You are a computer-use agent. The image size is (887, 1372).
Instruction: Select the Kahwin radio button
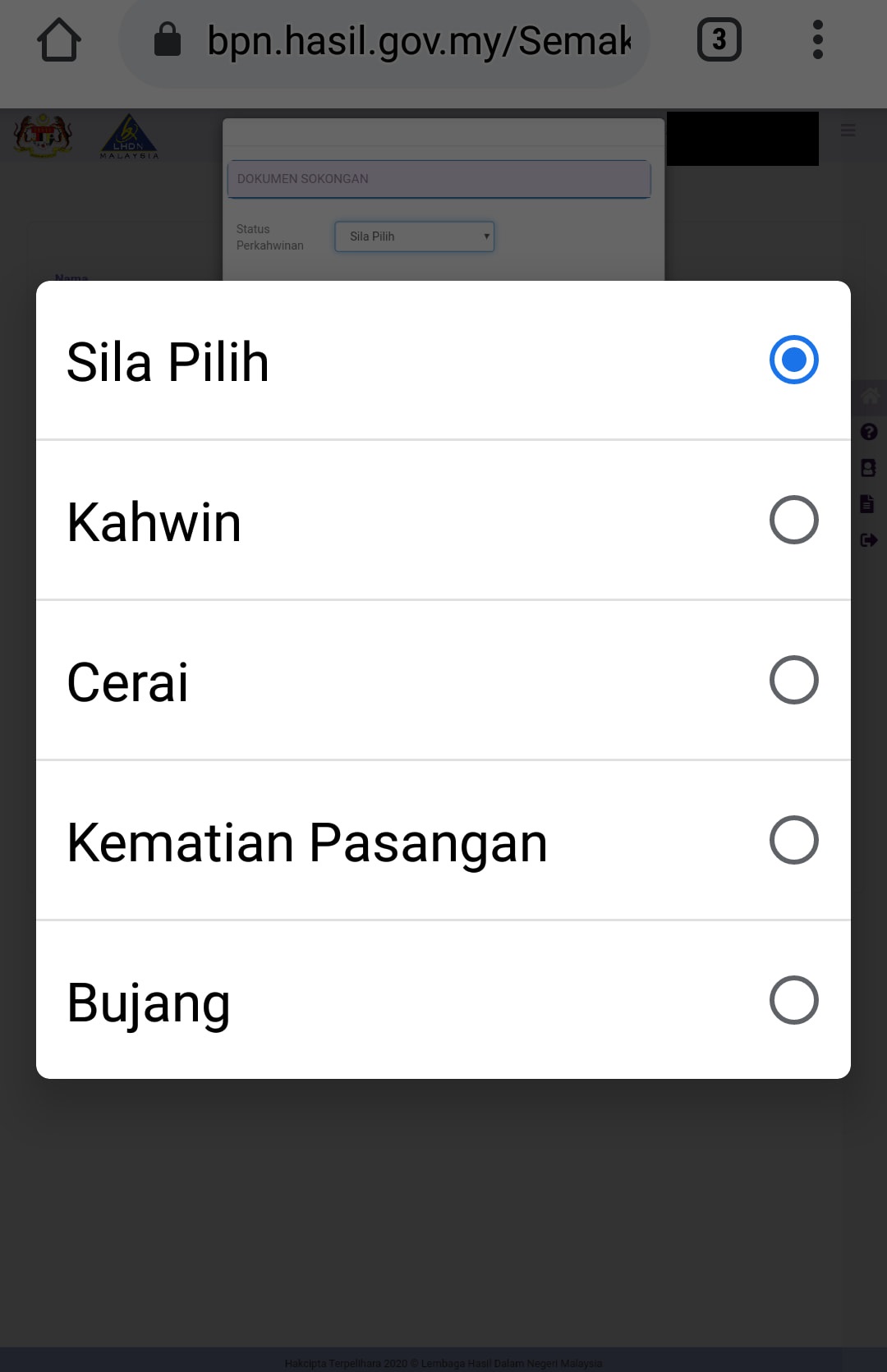pyautogui.click(x=793, y=520)
